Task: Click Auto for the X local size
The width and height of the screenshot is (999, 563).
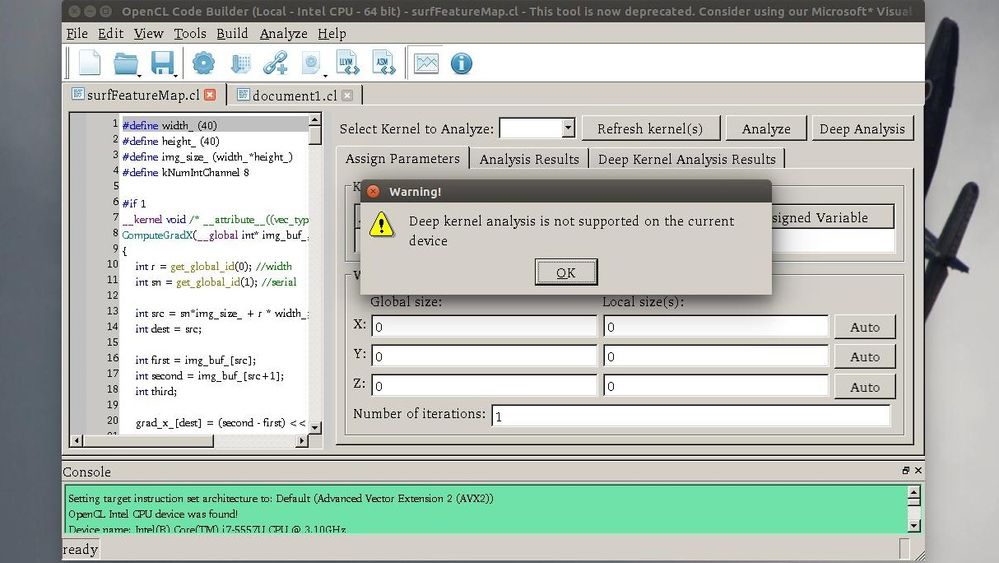Action: pyautogui.click(x=865, y=327)
